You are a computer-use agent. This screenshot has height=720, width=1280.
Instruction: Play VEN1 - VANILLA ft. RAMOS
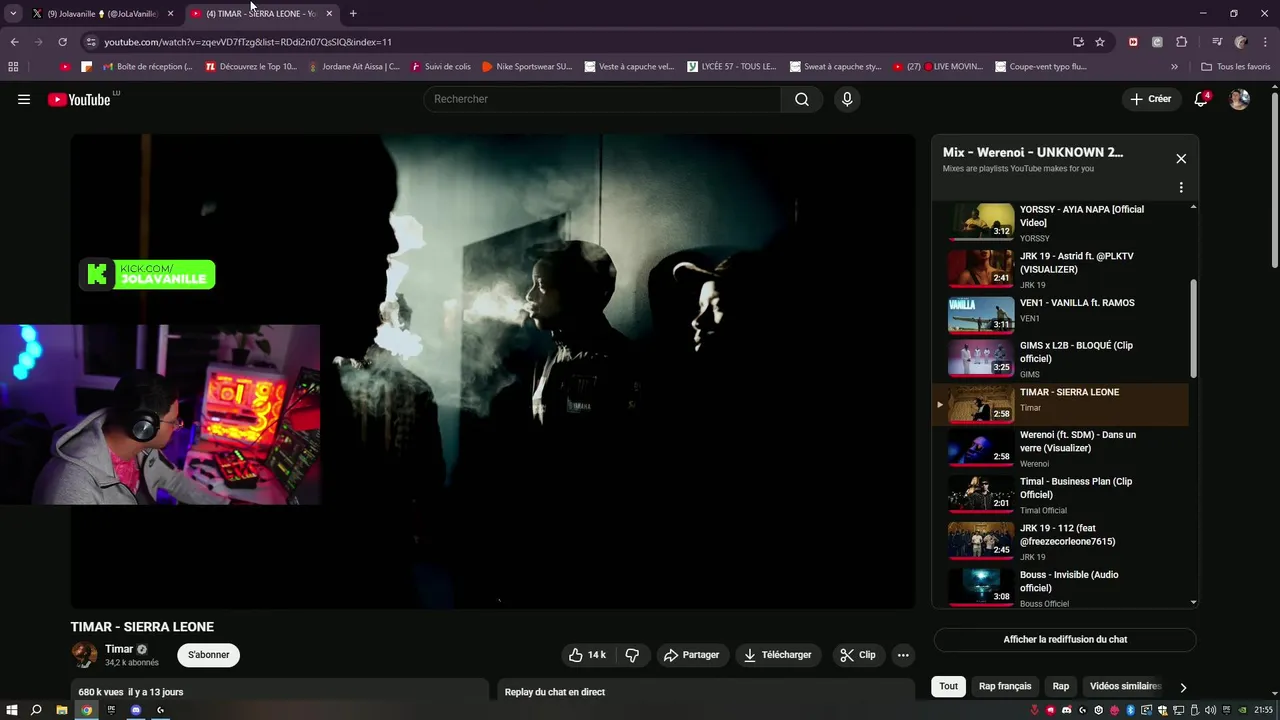(x=1060, y=314)
